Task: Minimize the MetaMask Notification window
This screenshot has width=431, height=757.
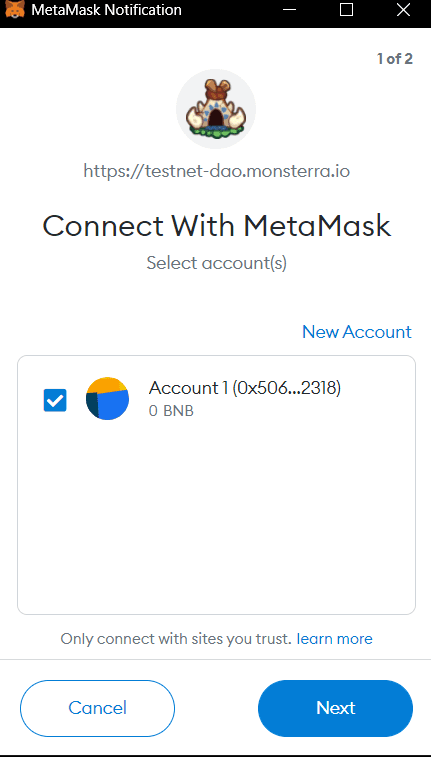Action: click(x=290, y=10)
